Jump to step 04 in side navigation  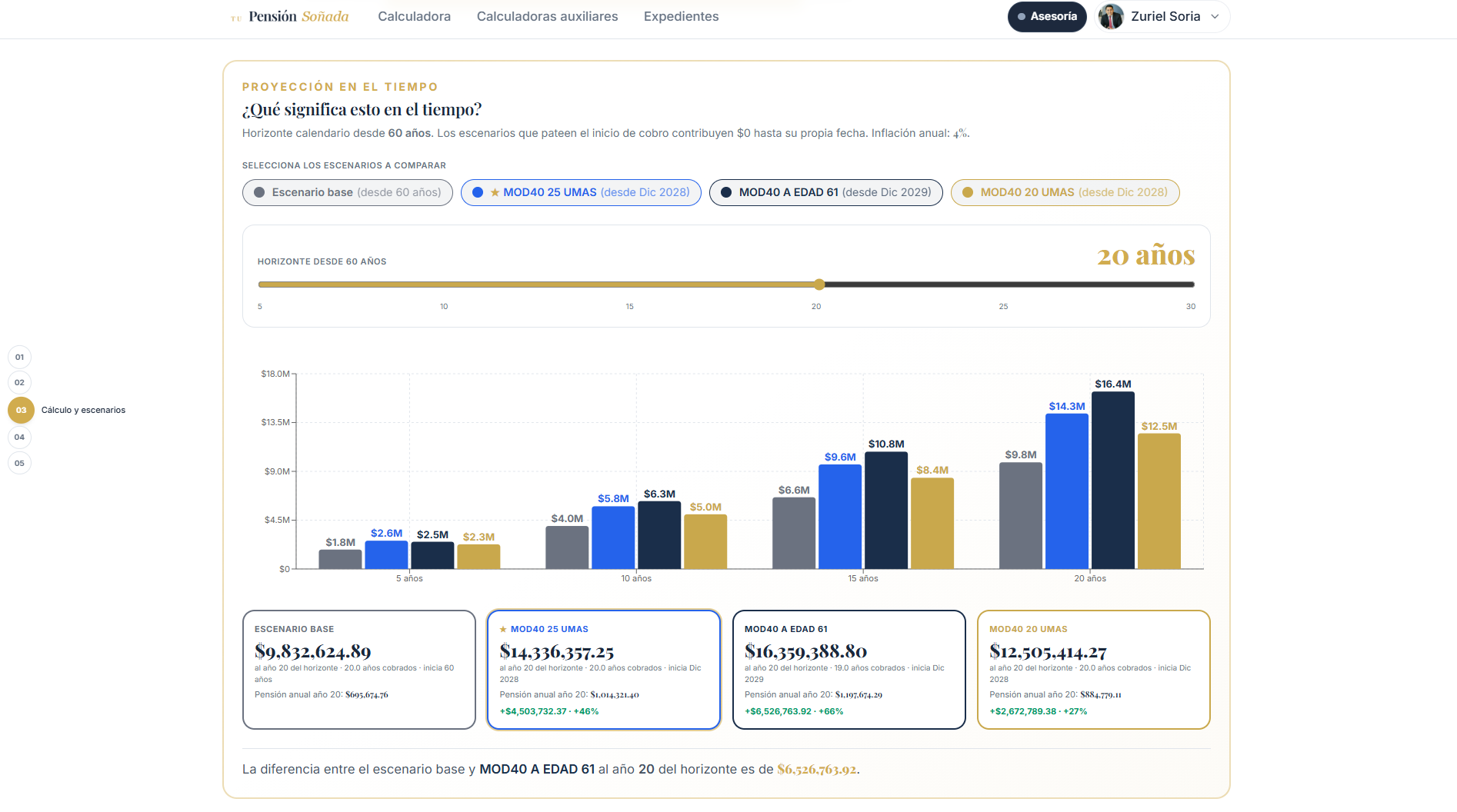click(x=19, y=437)
